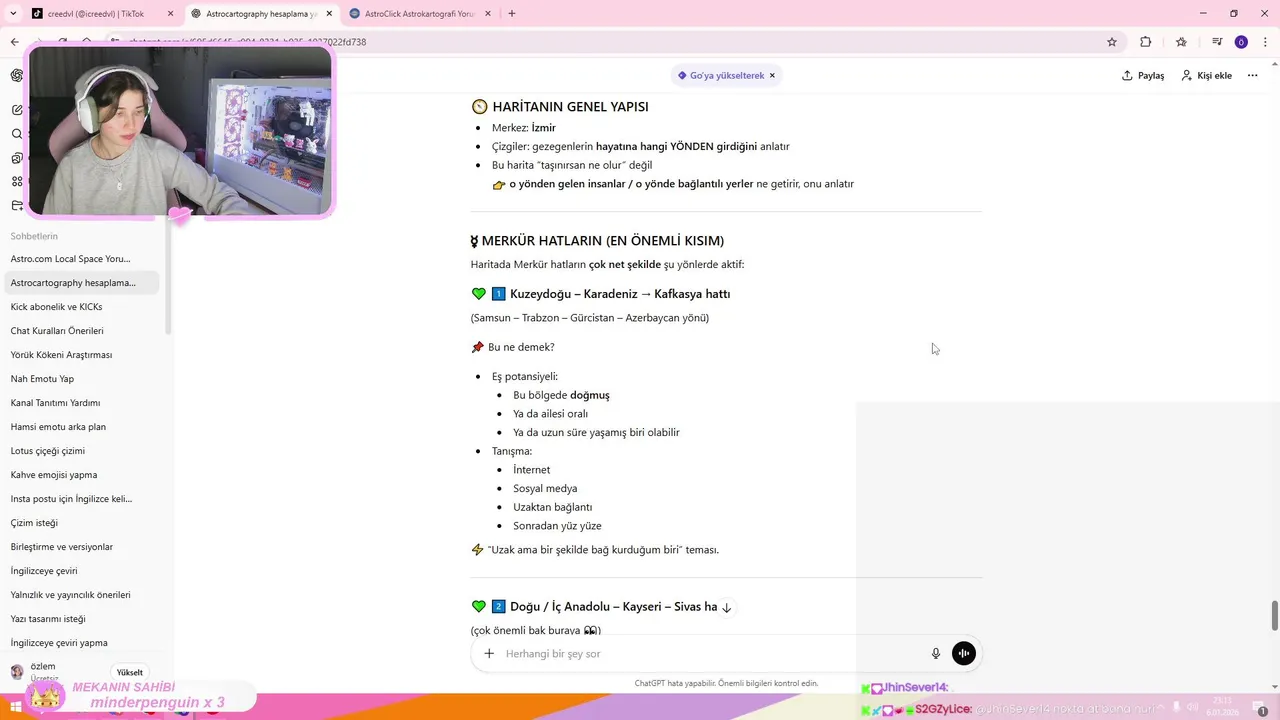The height and width of the screenshot is (720, 1280).
Task: Click the page vertical scrollbar thumb
Action: [x=1275, y=616]
